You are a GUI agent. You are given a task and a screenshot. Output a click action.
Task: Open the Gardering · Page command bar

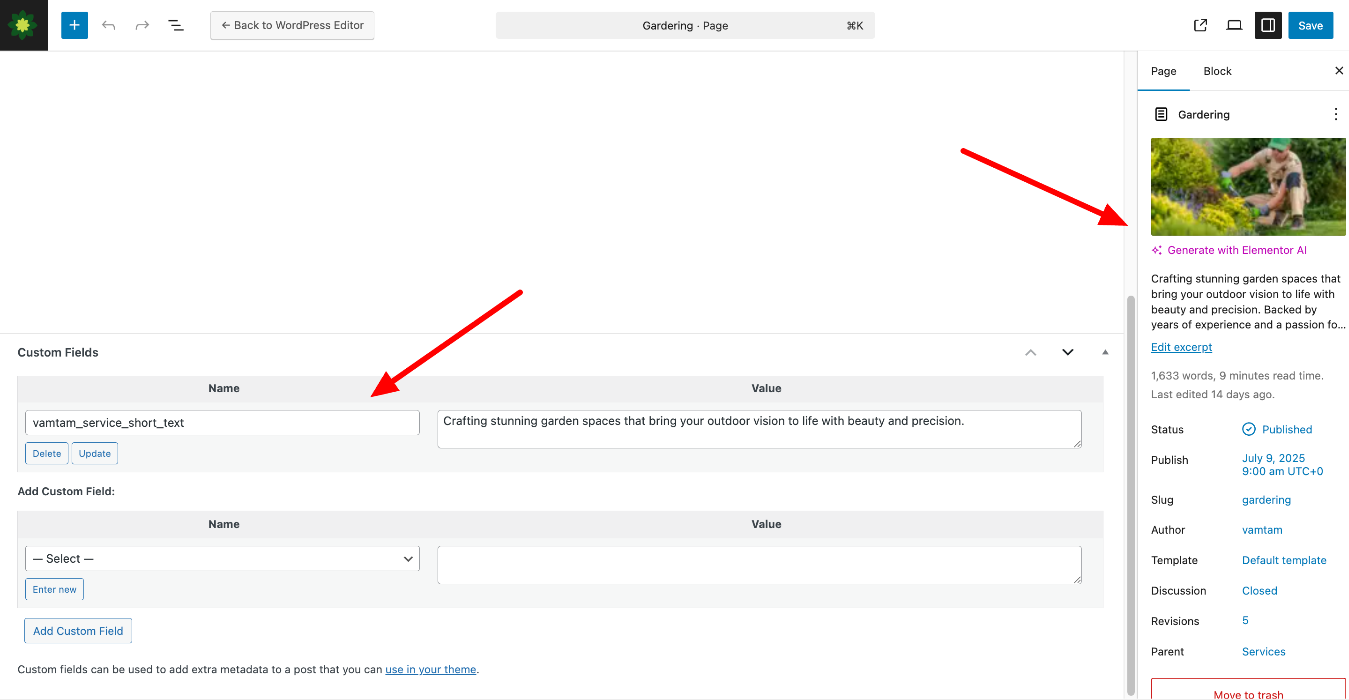(685, 26)
